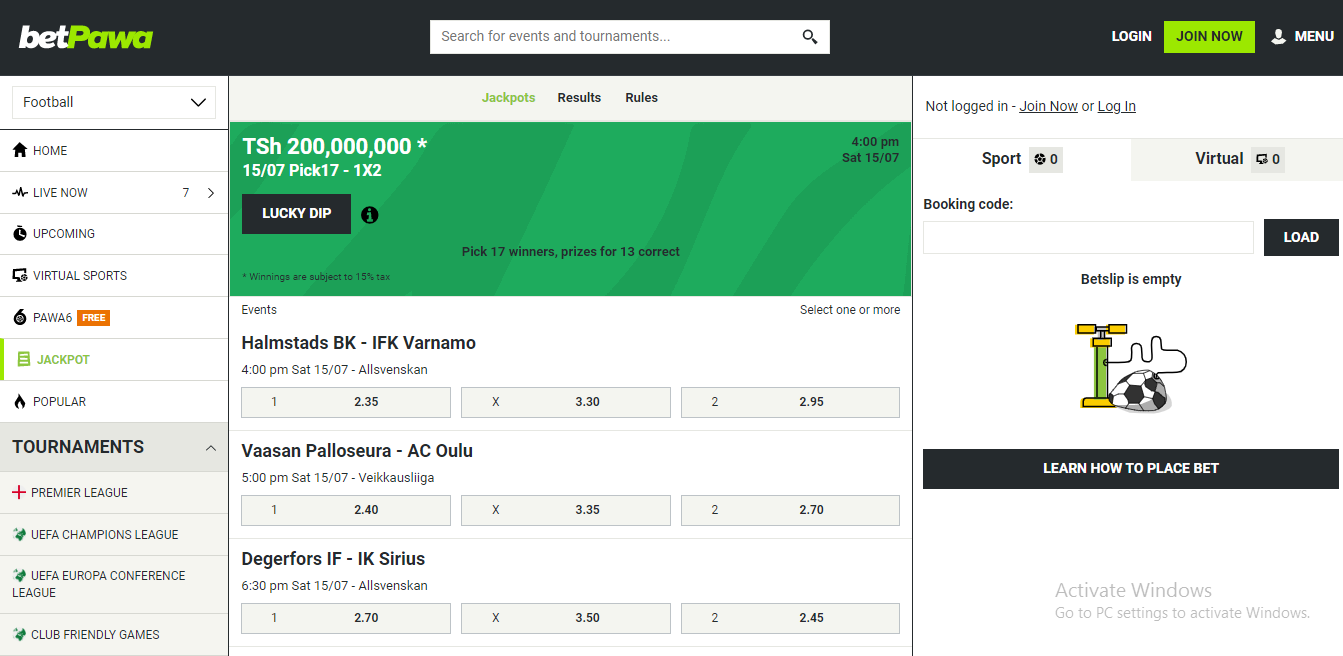Screen dimensions: 1343x656
Task: Pick draw 3.35 for Vaasan Palloseura match
Action: click(x=566, y=510)
